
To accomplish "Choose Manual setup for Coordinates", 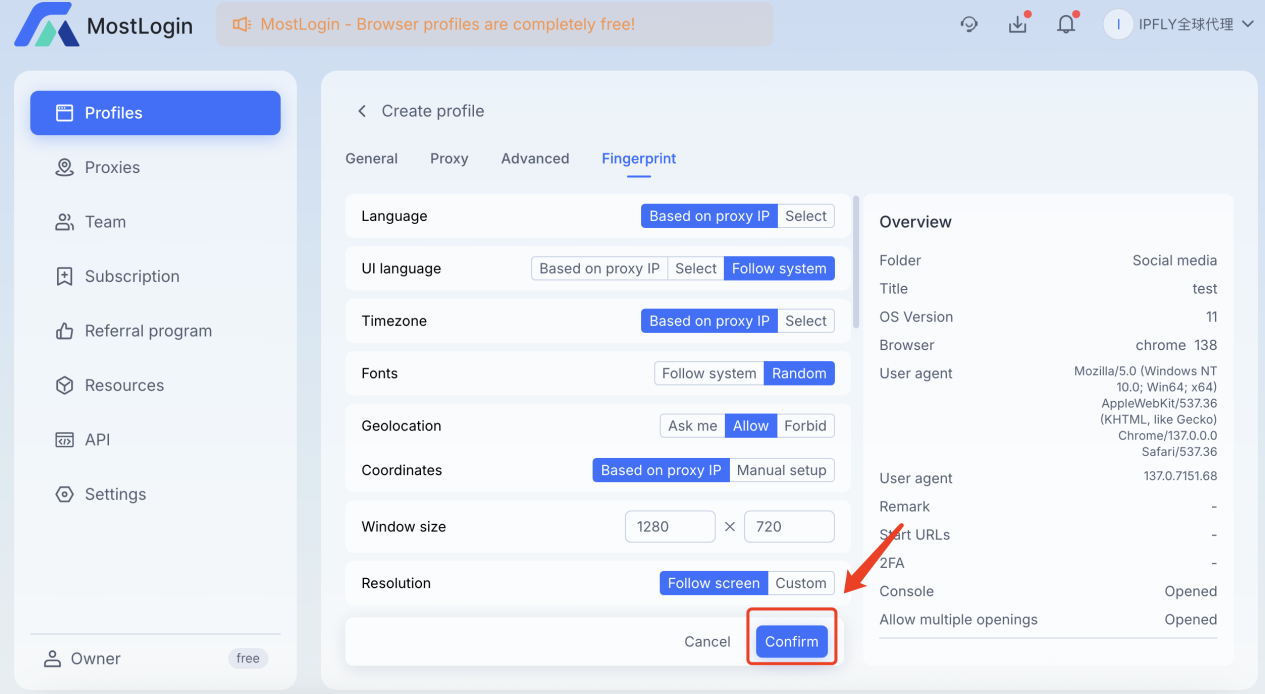I will tap(781, 470).
